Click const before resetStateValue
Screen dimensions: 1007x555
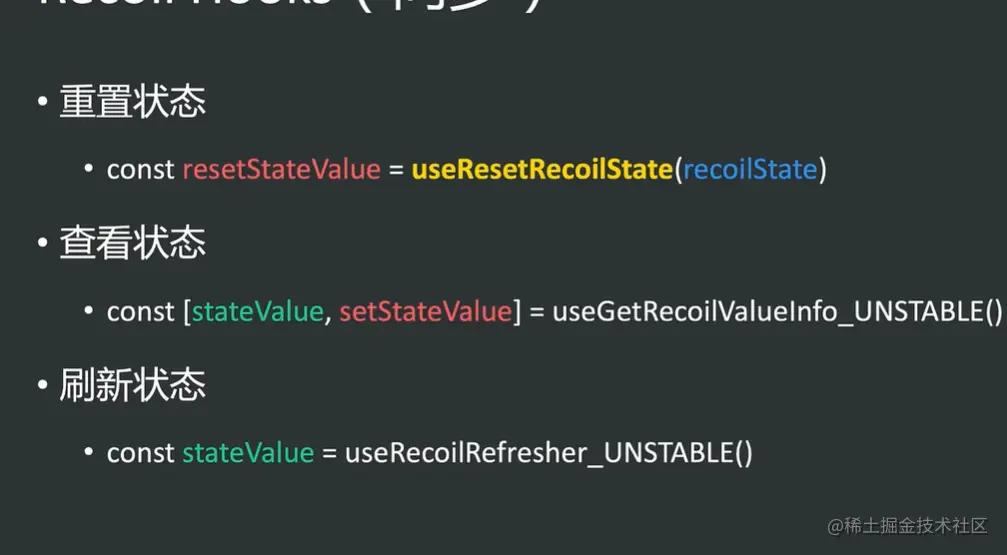click(x=141, y=170)
